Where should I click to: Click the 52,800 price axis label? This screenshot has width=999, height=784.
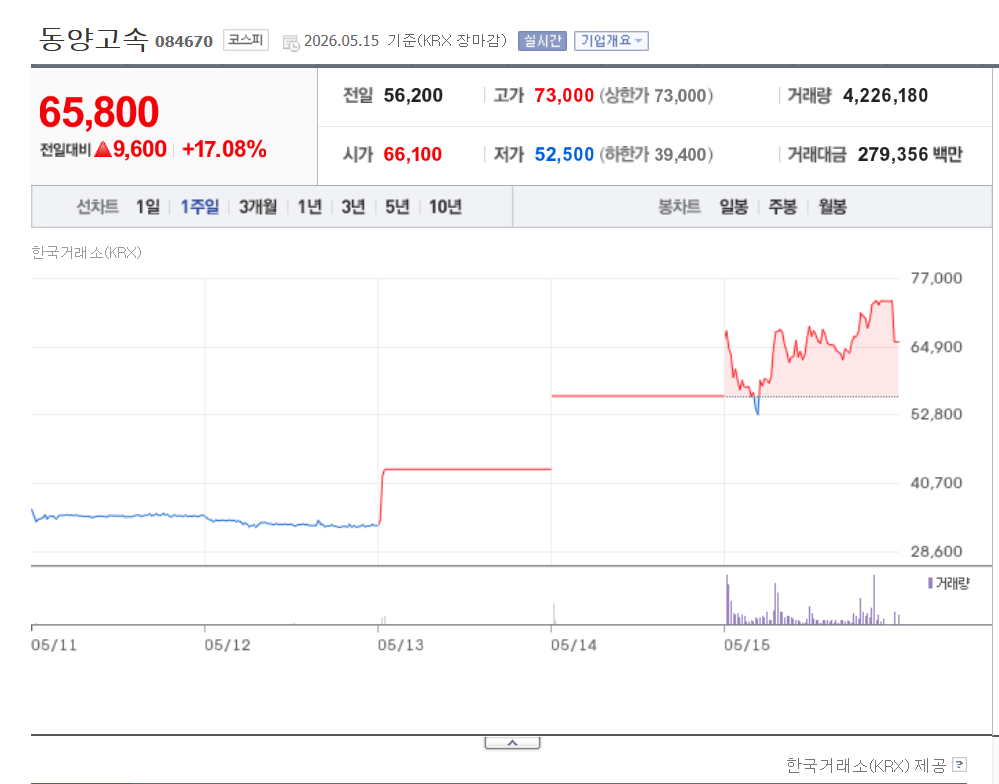click(936, 414)
